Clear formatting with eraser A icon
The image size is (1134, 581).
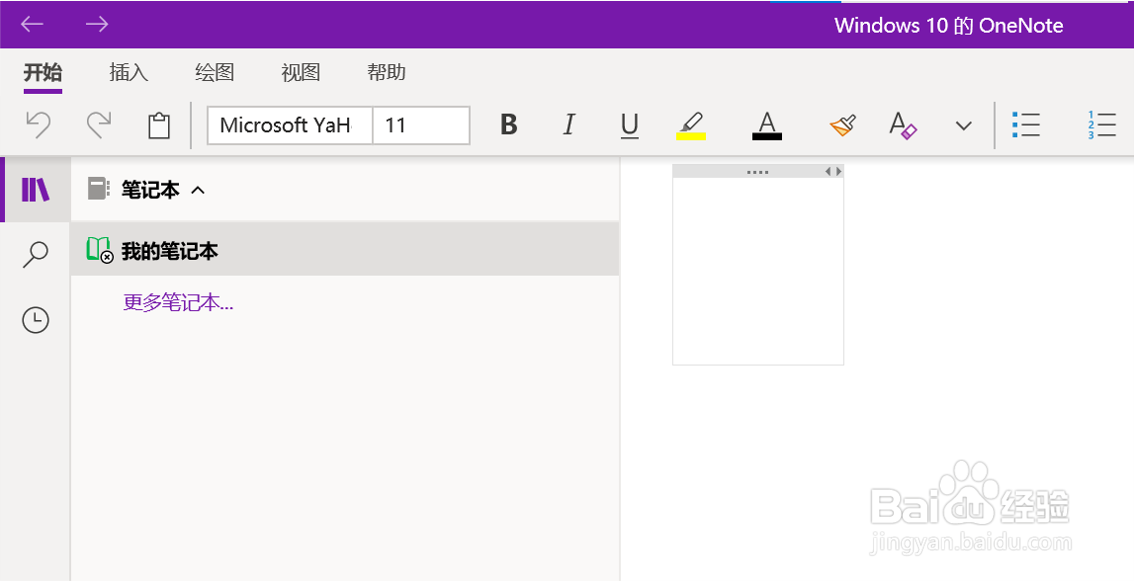tap(903, 124)
